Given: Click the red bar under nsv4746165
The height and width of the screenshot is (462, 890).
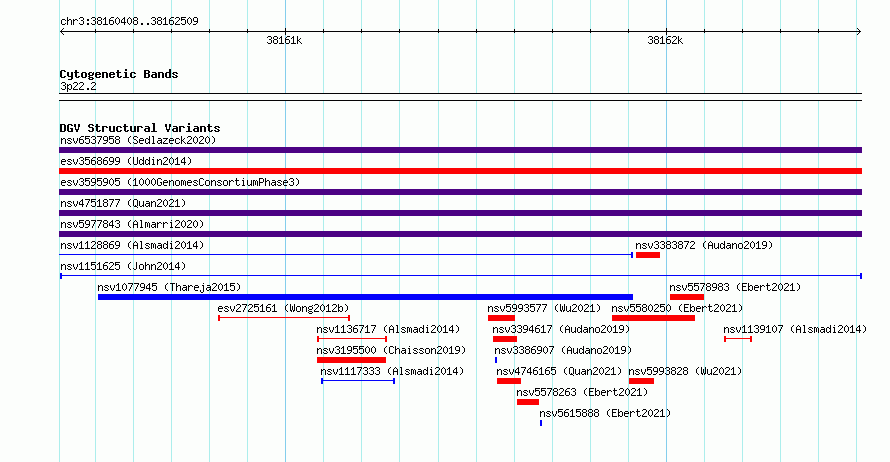Looking at the screenshot, I should coord(509,381).
